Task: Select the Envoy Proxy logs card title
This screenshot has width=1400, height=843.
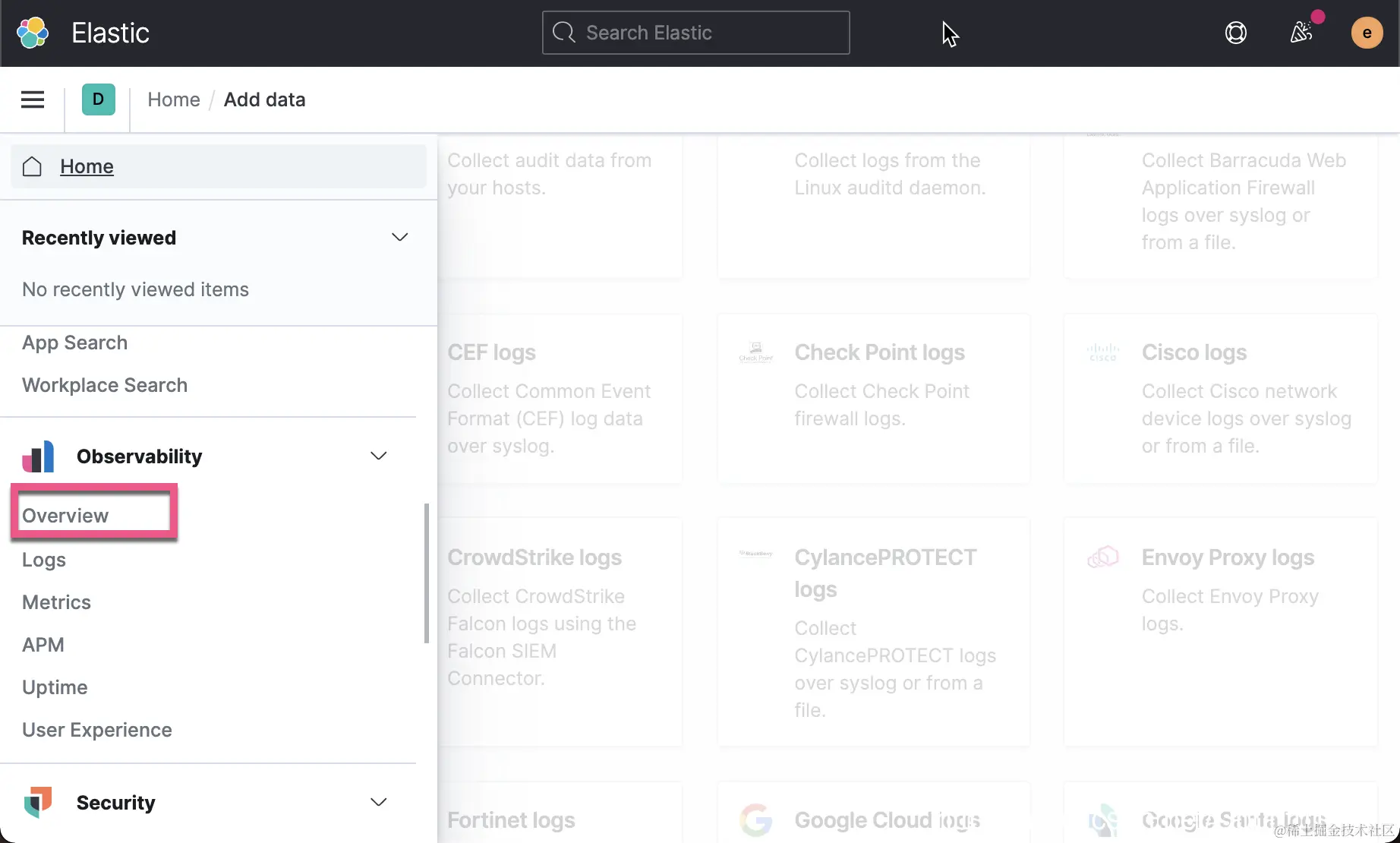Action: [1228, 557]
